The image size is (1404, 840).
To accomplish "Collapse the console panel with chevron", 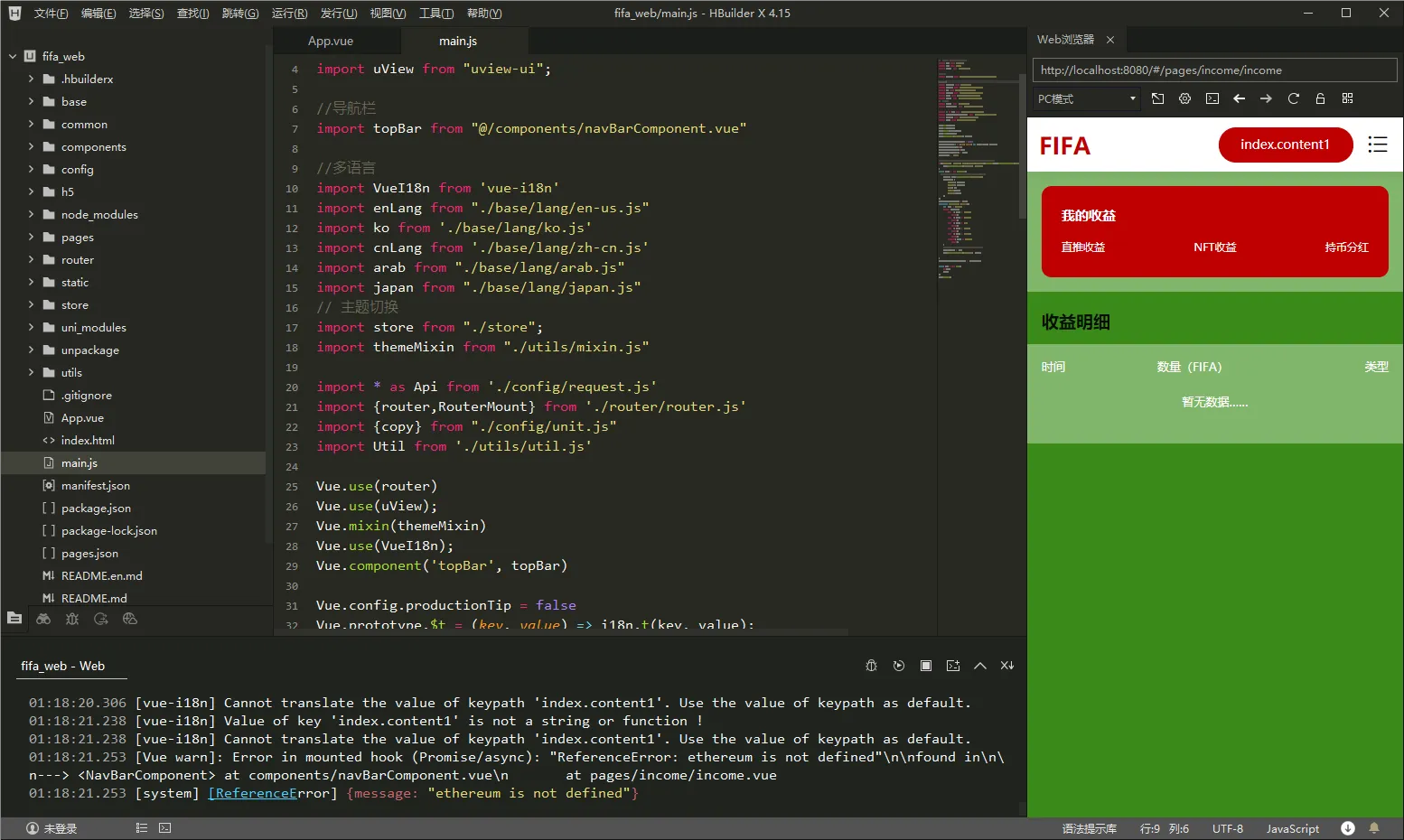I will pos(980,666).
